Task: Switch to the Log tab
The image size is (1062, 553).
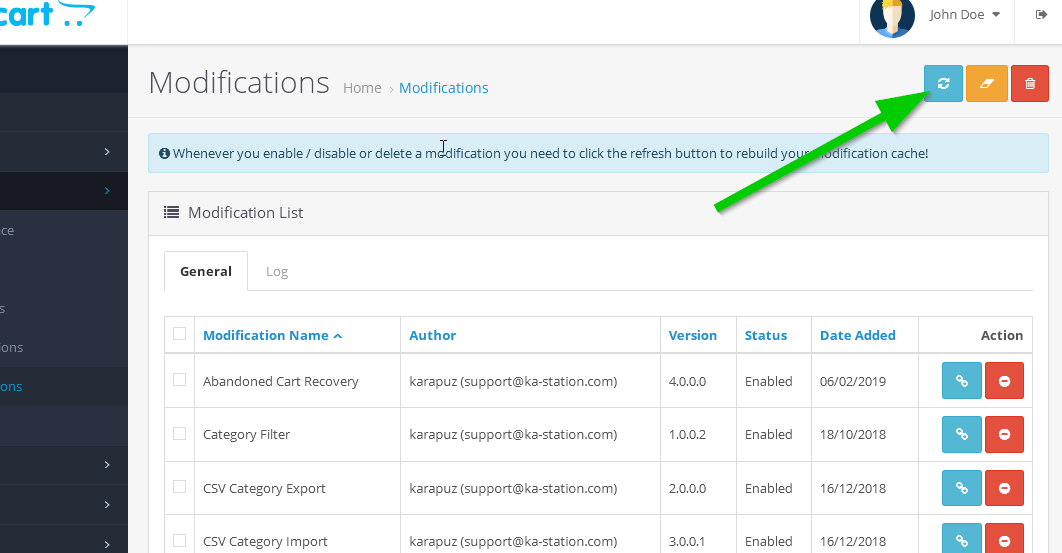Action: pyautogui.click(x=277, y=271)
